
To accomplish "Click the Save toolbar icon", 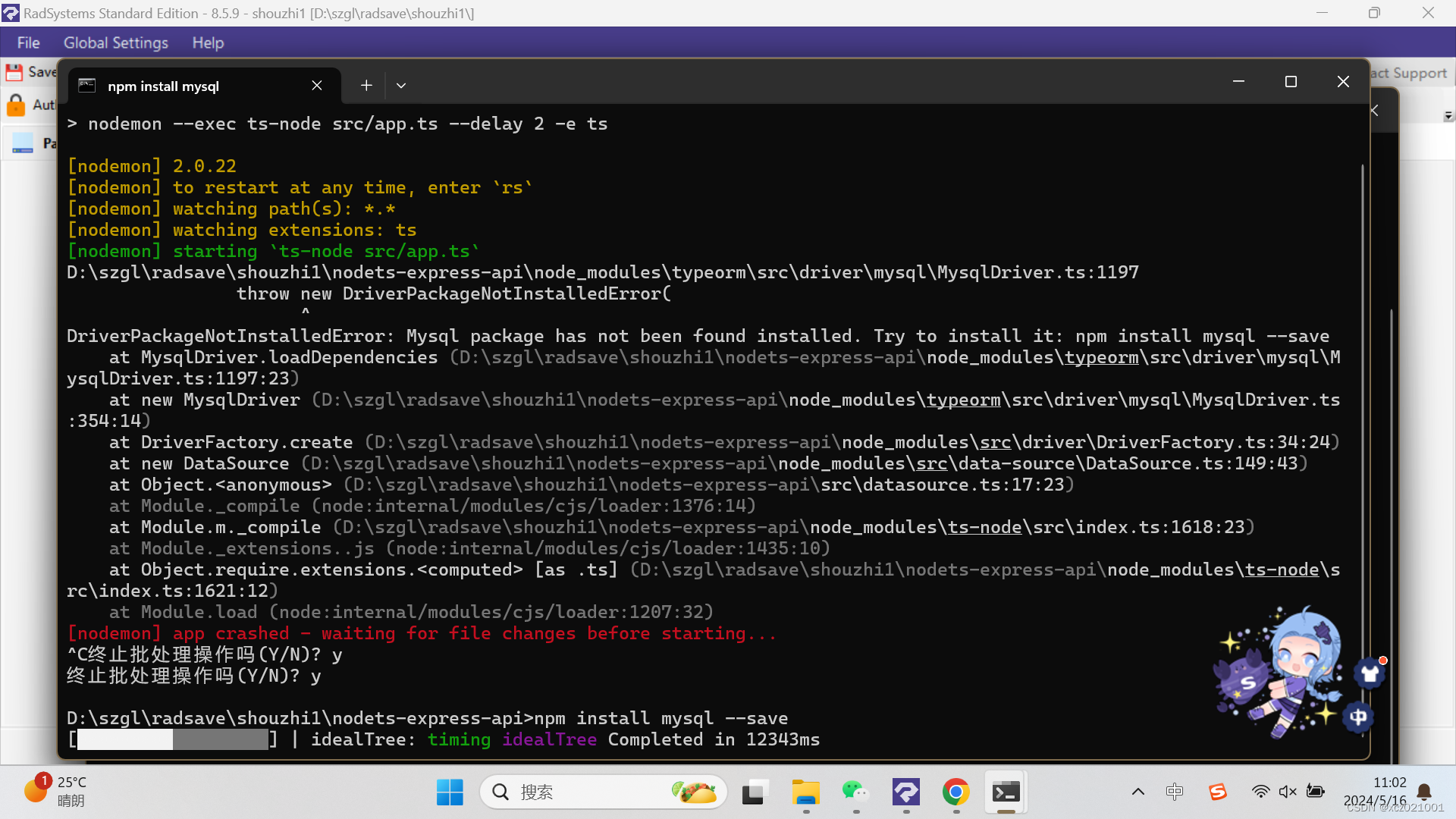I will (15, 72).
